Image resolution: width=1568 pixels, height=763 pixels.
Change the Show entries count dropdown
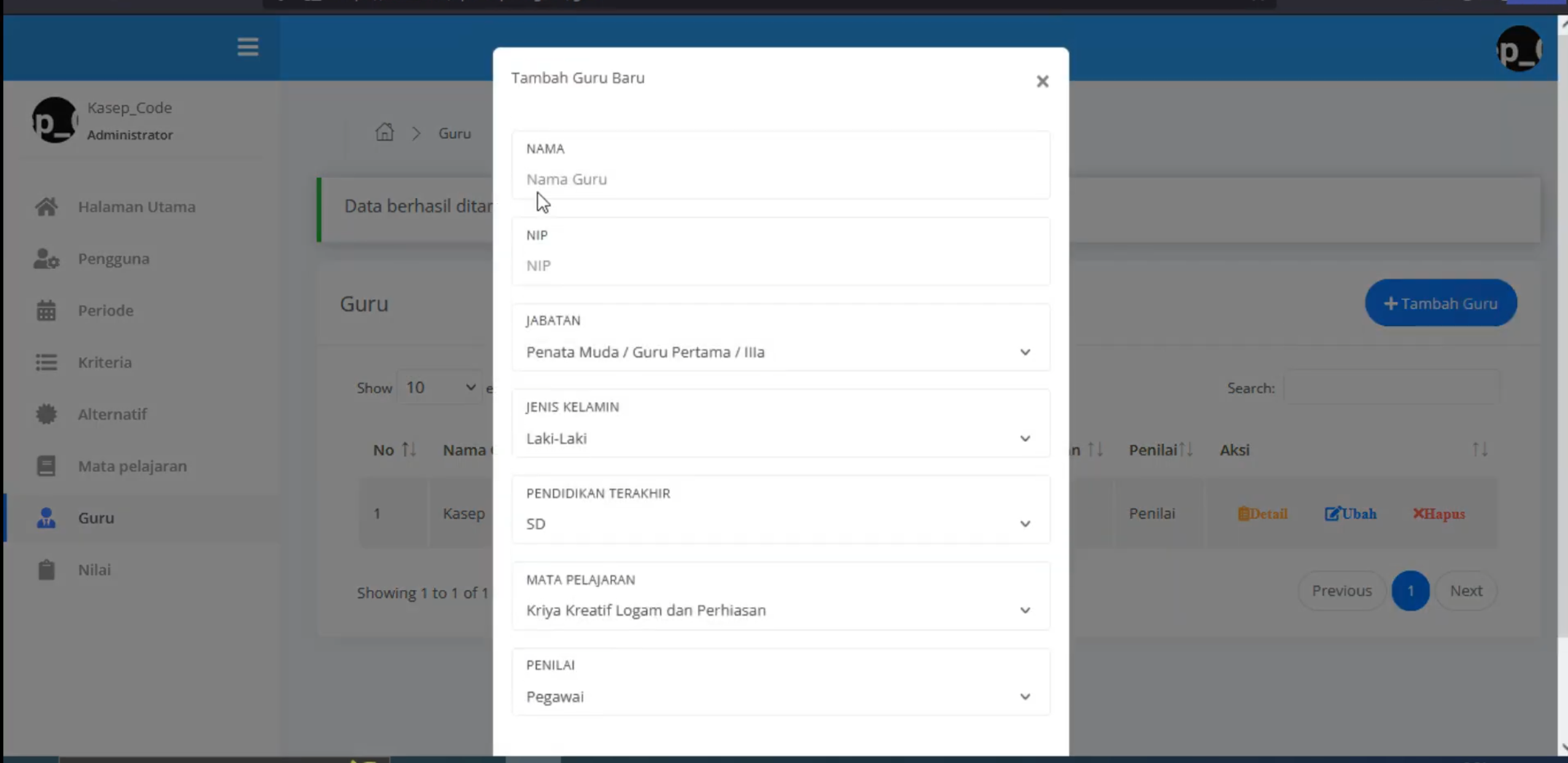tap(440, 388)
